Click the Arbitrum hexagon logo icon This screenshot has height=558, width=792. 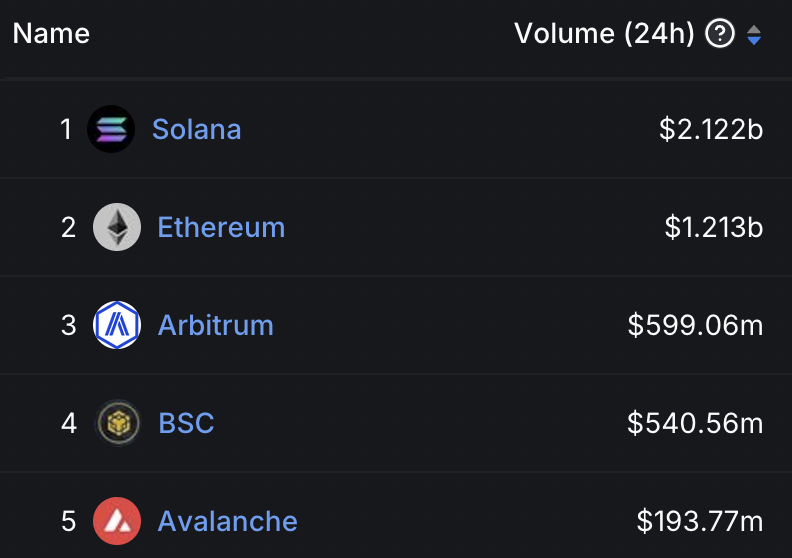click(117, 325)
